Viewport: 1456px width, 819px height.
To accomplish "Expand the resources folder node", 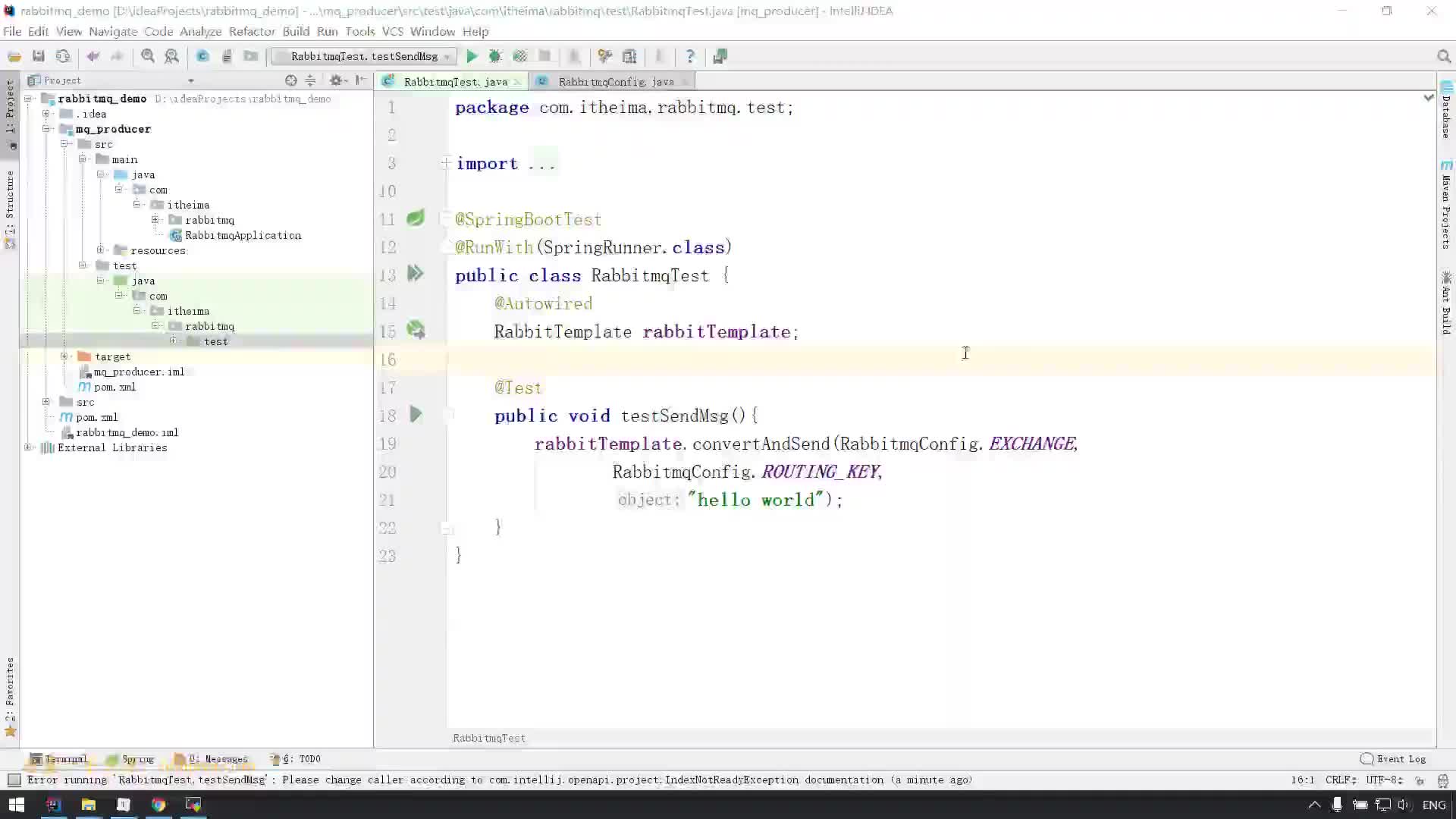I will [x=101, y=250].
